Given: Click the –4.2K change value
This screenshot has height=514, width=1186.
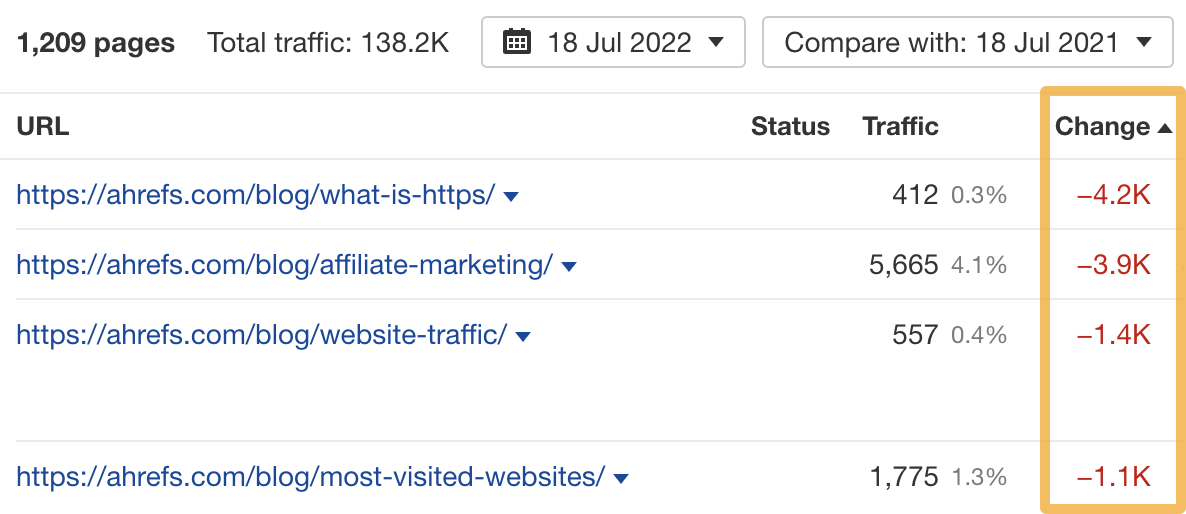Looking at the screenshot, I should 1113,196.
